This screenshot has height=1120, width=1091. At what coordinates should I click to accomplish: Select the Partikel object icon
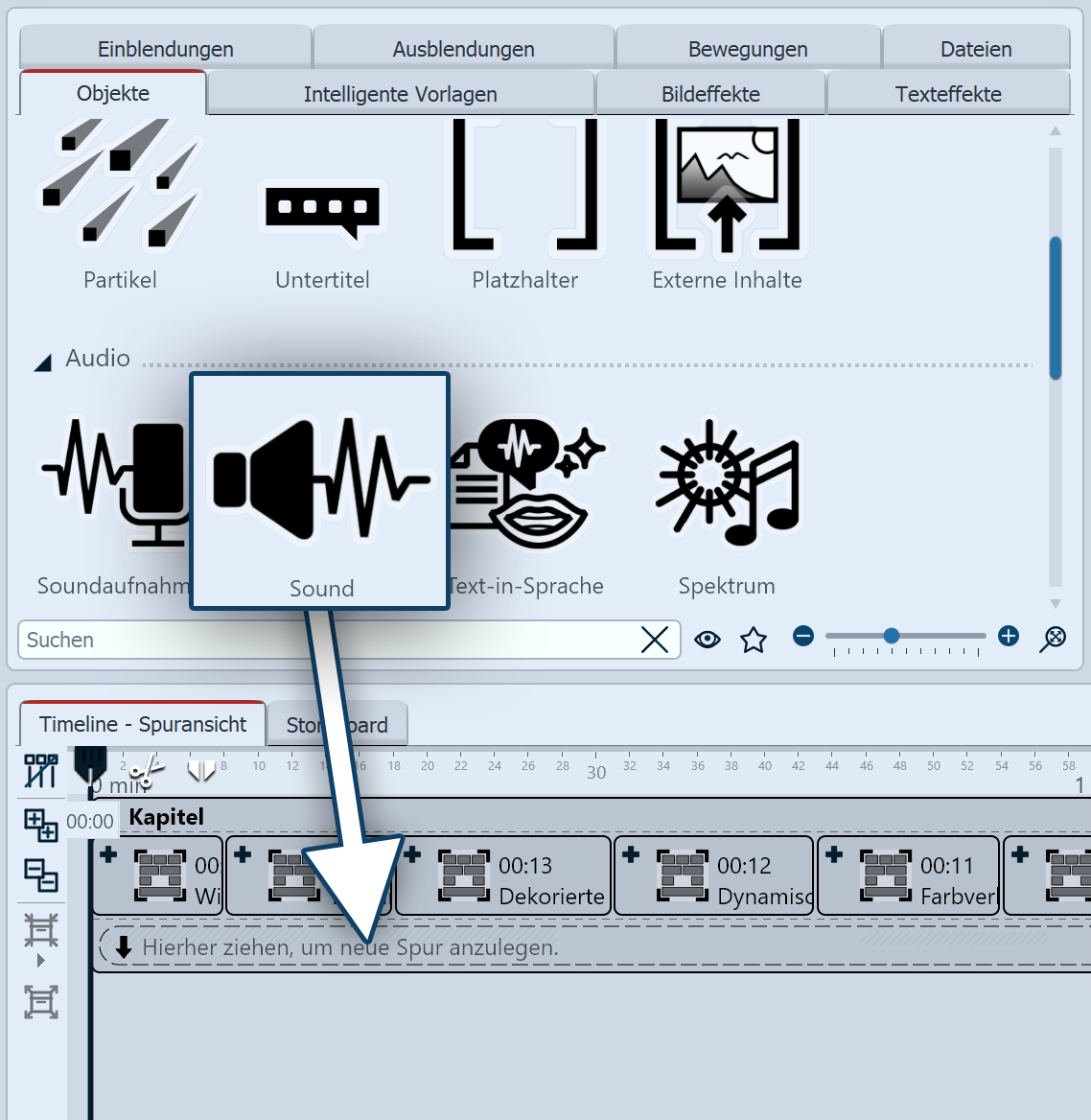[x=120, y=185]
